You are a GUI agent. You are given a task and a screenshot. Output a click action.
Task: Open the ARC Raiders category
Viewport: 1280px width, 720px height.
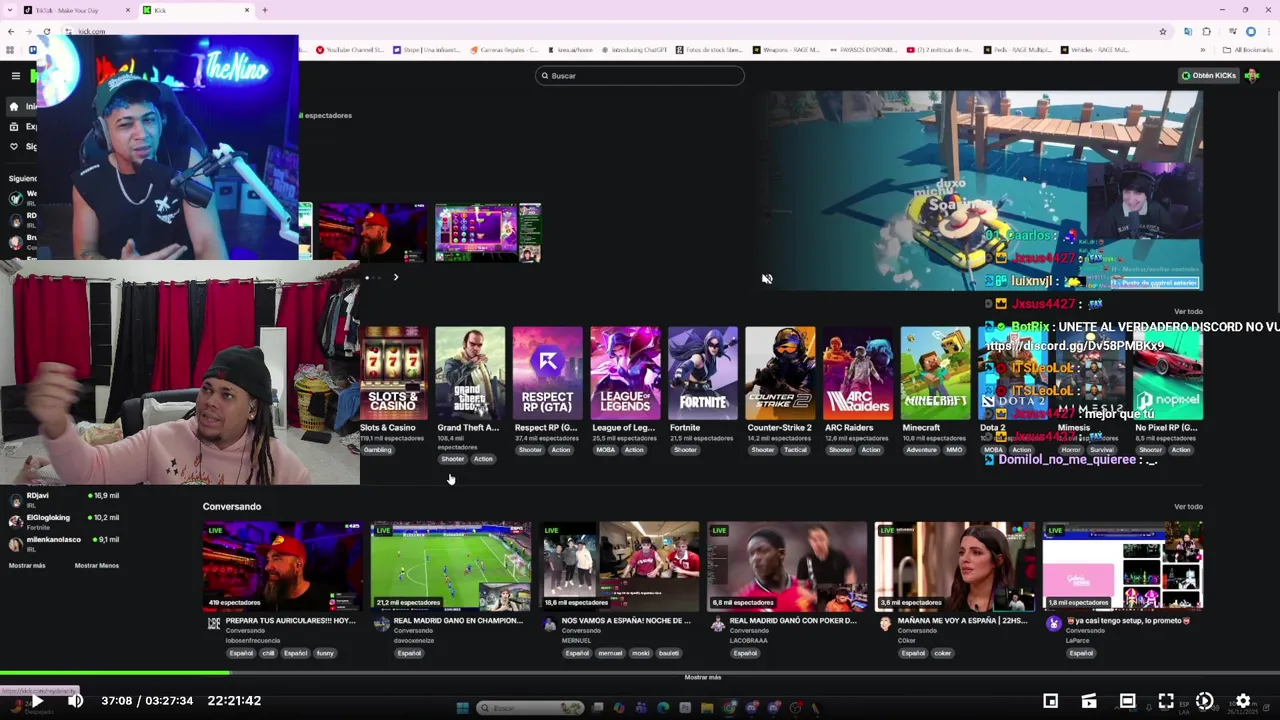[858, 372]
